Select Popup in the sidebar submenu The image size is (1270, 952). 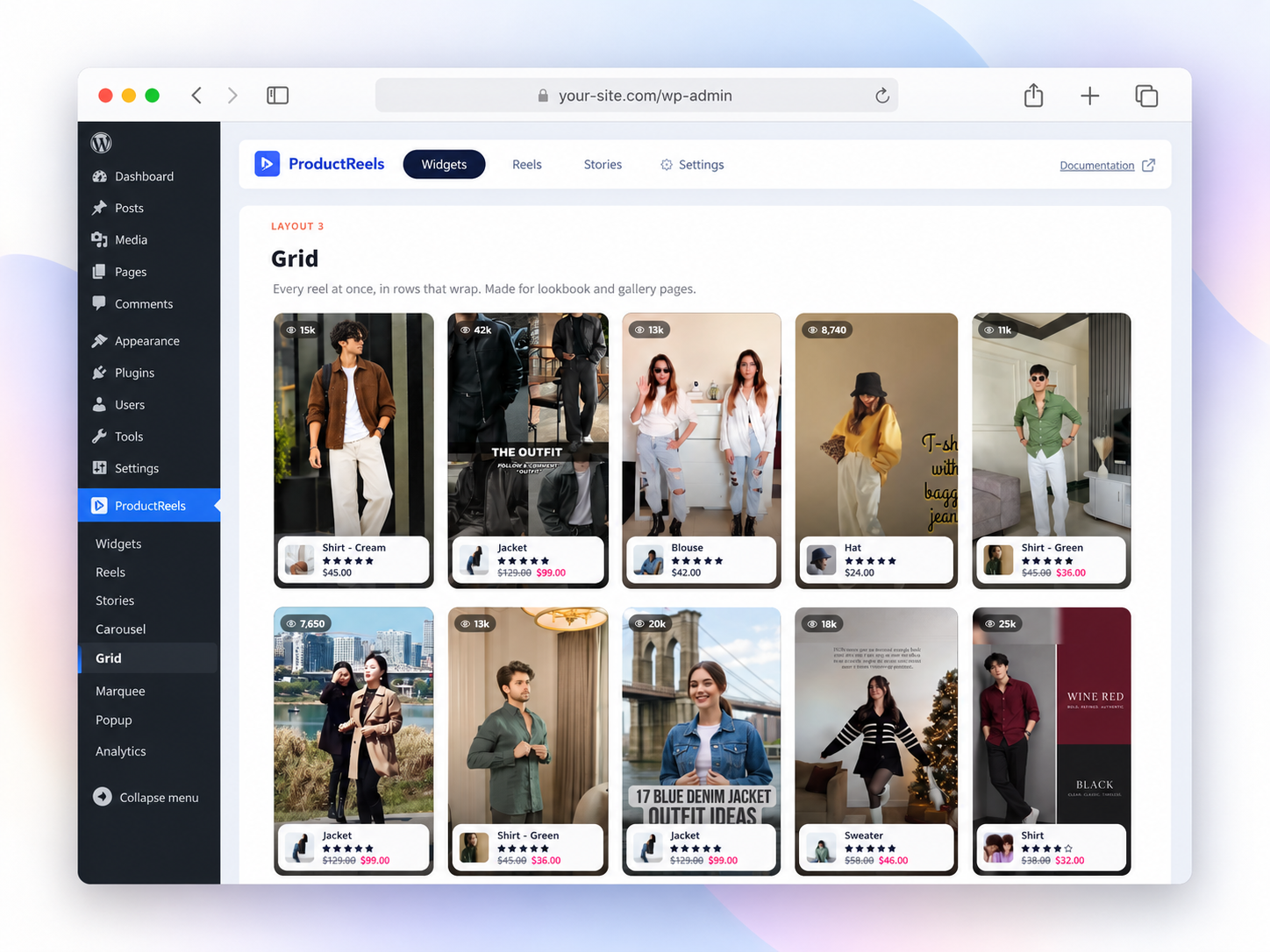pos(114,720)
